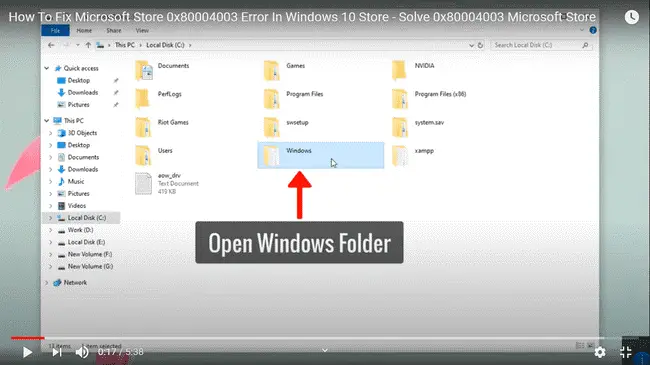Select the Program Files (x86) folder icon
This screenshot has width=650, height=365.
[x=400, y=98]
